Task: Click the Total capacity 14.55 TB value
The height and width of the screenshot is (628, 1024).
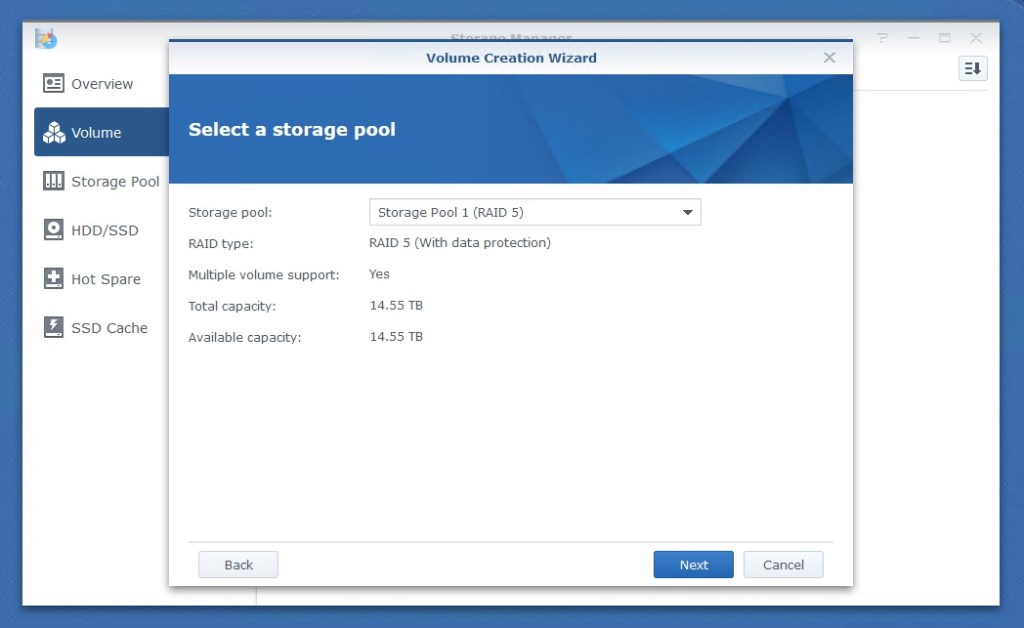Action: [396, 305]
